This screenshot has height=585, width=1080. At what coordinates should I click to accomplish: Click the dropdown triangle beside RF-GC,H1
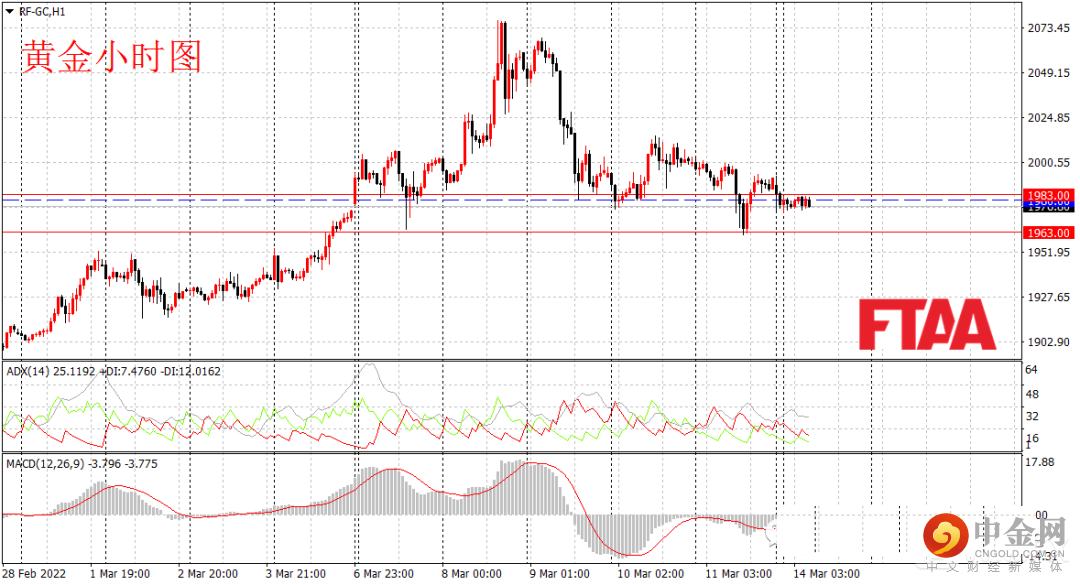pyautogui.click(x=10, y=12)
